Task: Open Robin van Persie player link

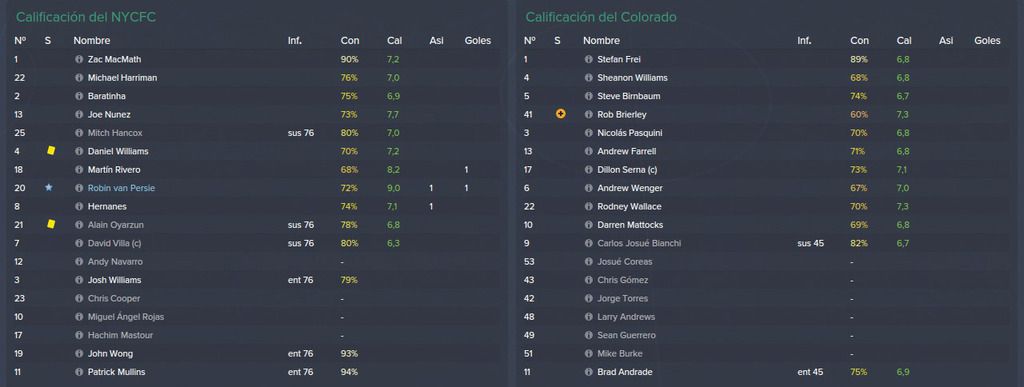Action: click(x=121, y=188)
